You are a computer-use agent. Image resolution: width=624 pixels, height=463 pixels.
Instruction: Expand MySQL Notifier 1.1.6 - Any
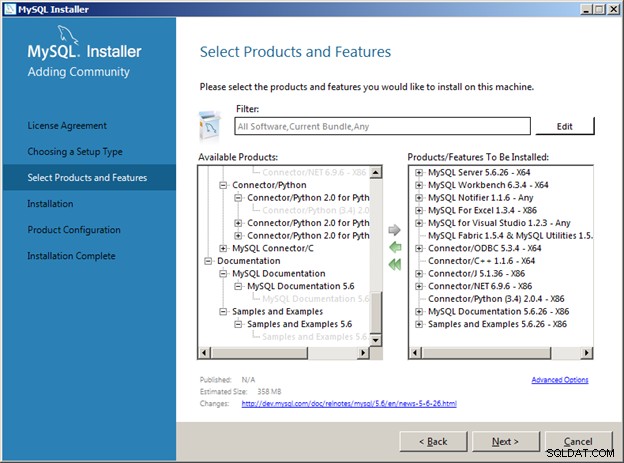(419, 198)
